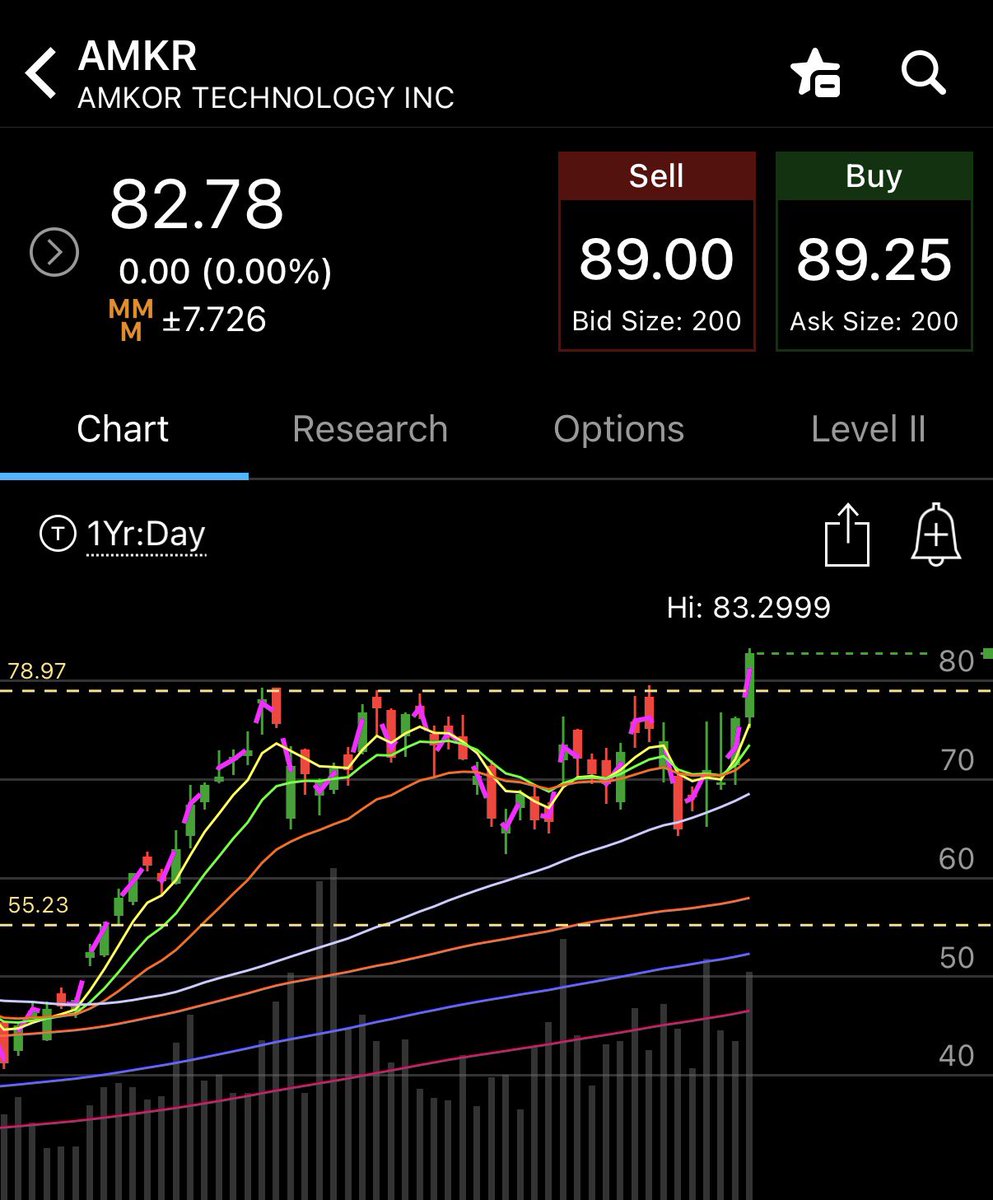993x1200 pixels.
Task: Tap the back arrow beside AMKR
Action: point(40,75)
